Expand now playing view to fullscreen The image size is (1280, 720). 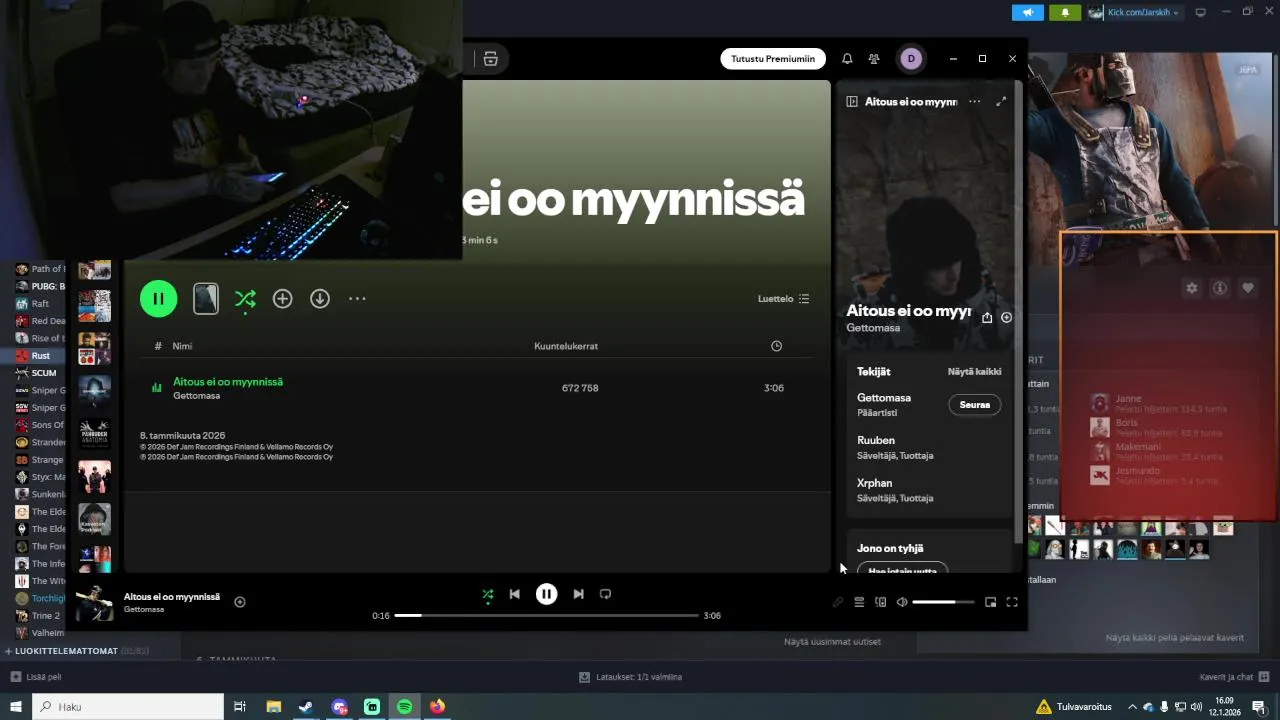click(x=1001, y=101)
